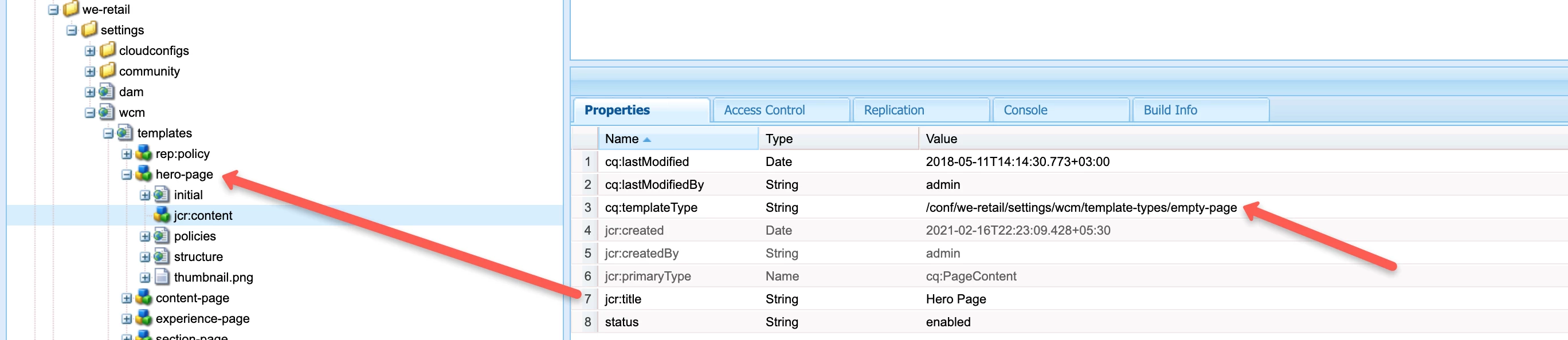Click the hero-page template icon

[144, 174]
